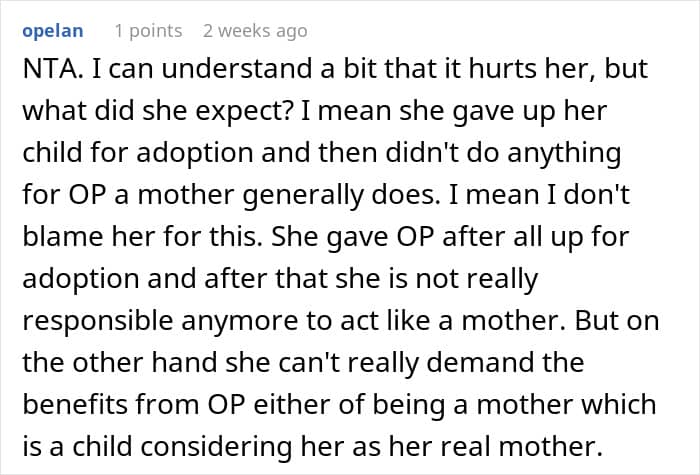Click the words 'responsible anymore'
This screenshot has height=475, width=700.
pos(161,321)
